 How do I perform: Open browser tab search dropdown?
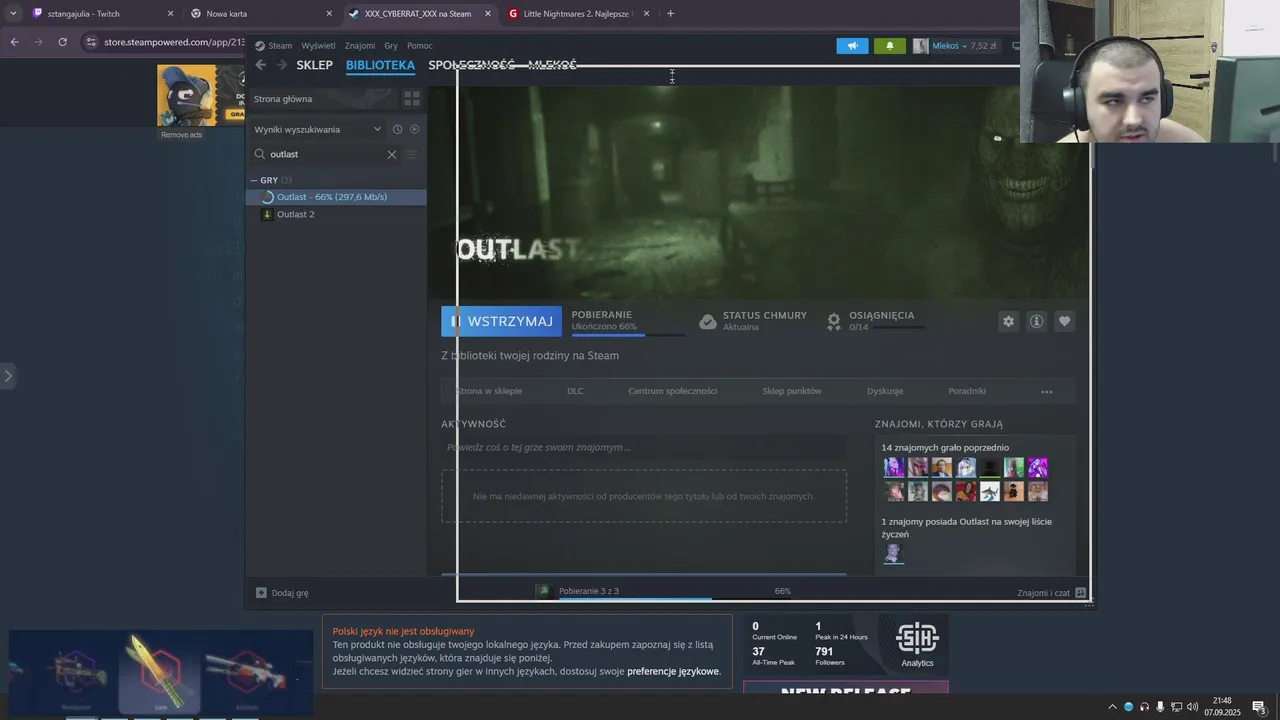click(x=12, y=14)
